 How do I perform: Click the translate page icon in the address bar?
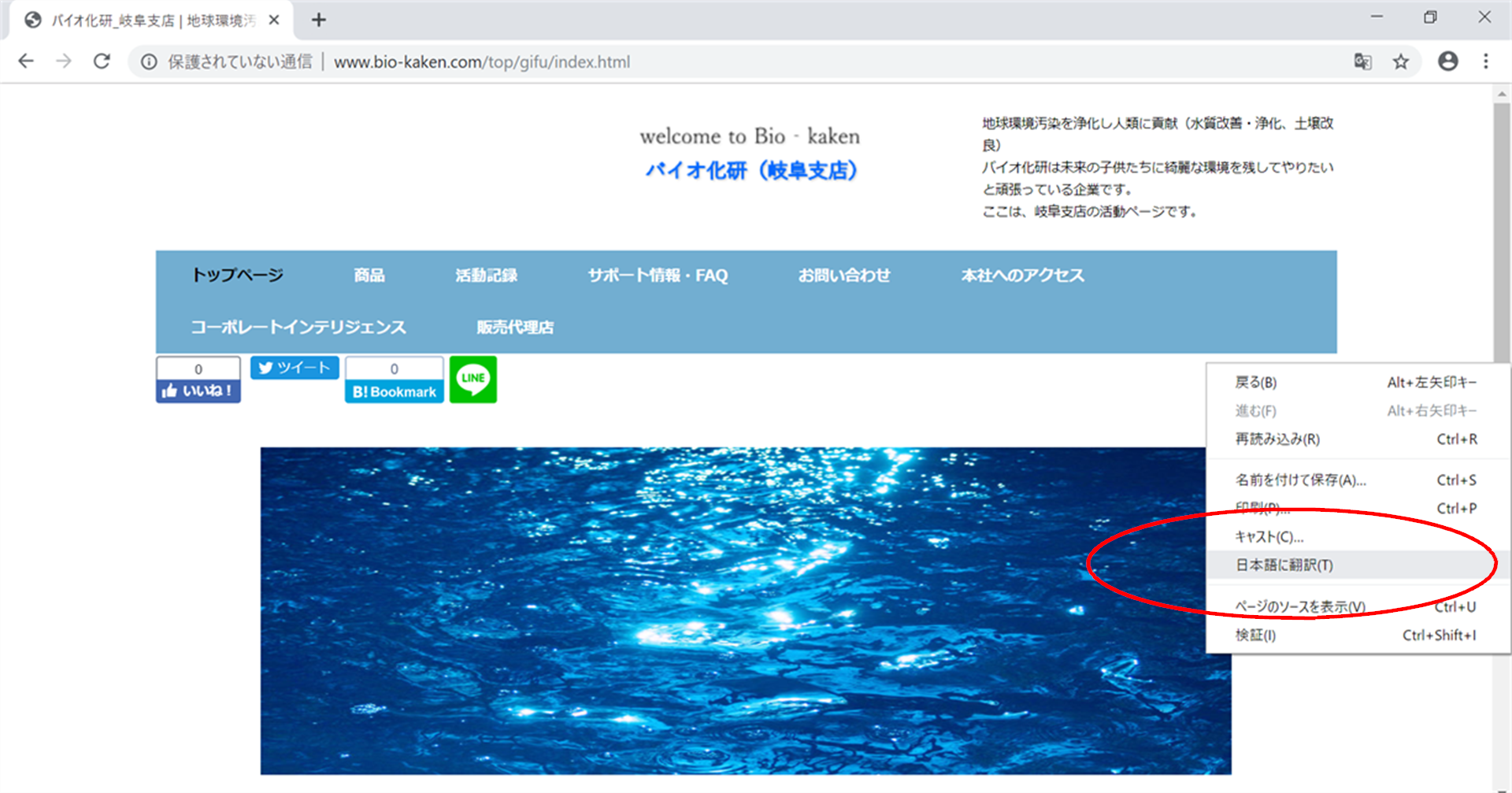coord(1362,61)
